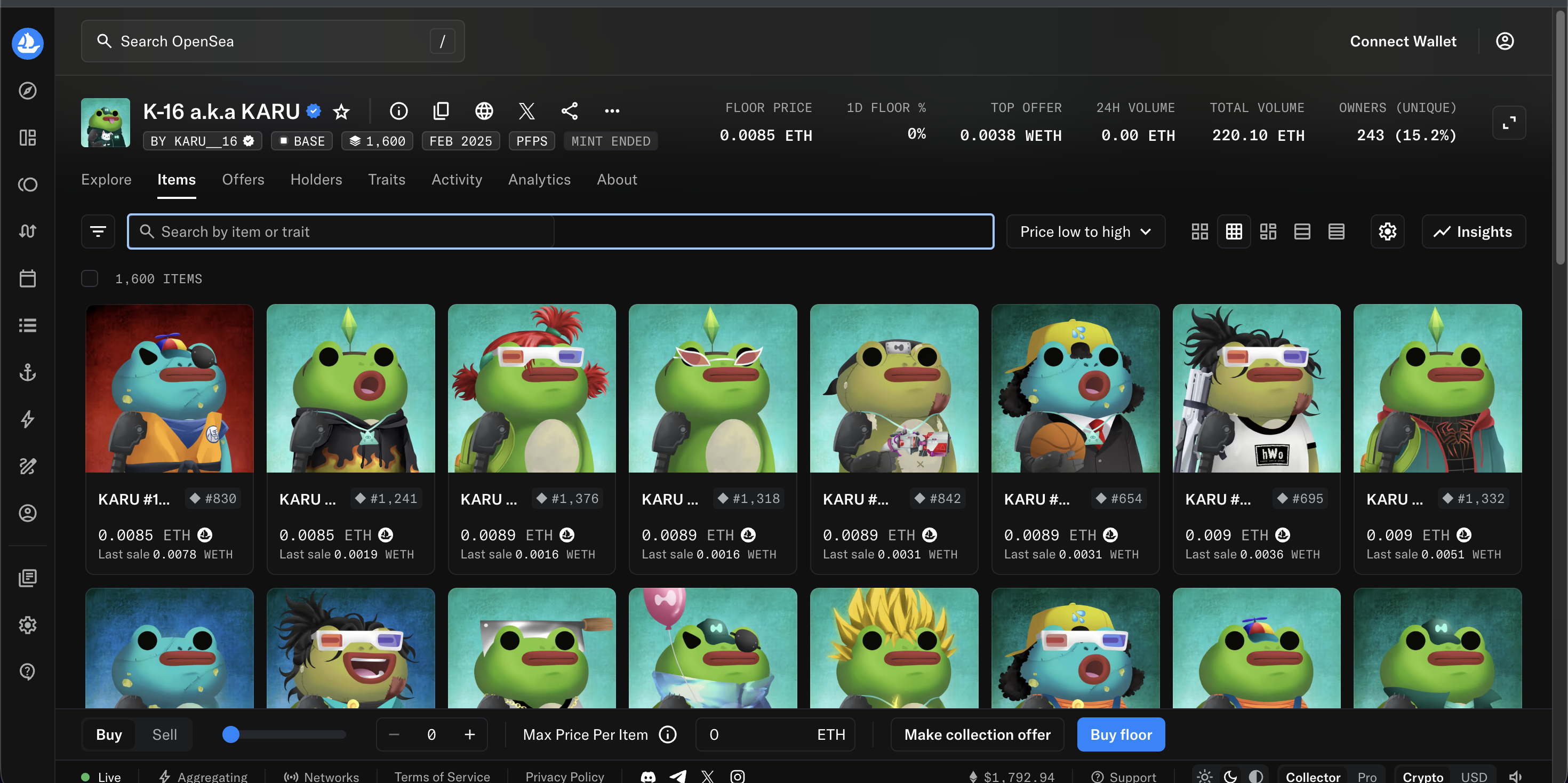
Task: Open the Telegram link in footer
Action: pos(677,776)
